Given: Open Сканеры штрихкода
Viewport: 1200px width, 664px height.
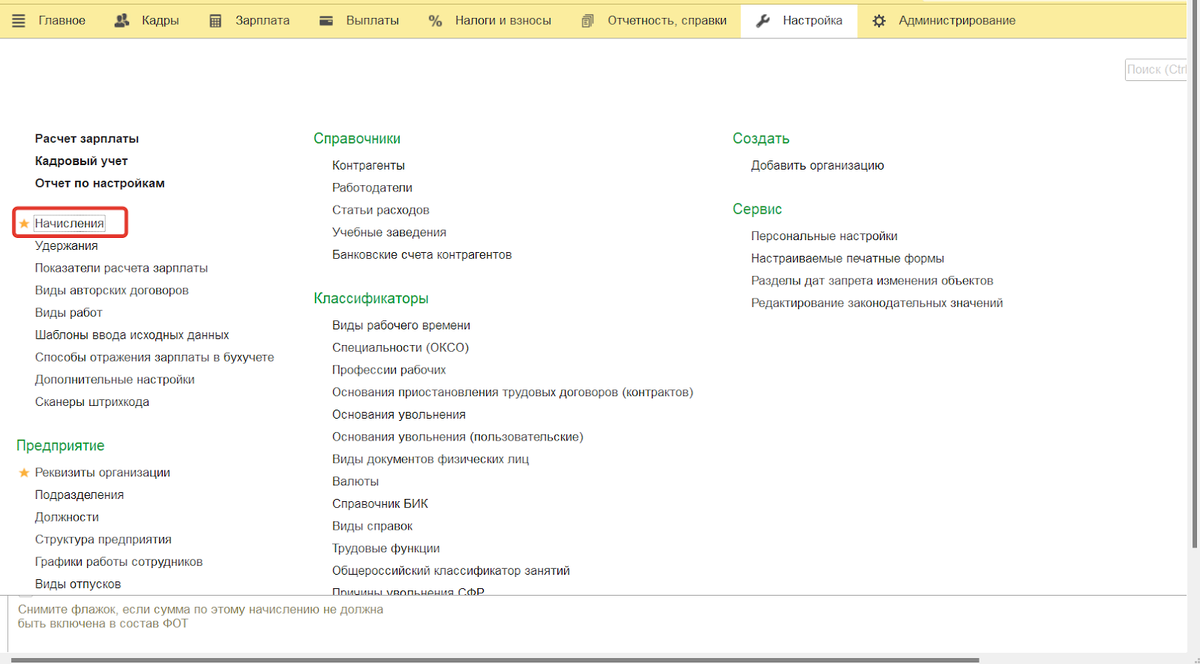Looking at the screenshot, I should (92, 402).
